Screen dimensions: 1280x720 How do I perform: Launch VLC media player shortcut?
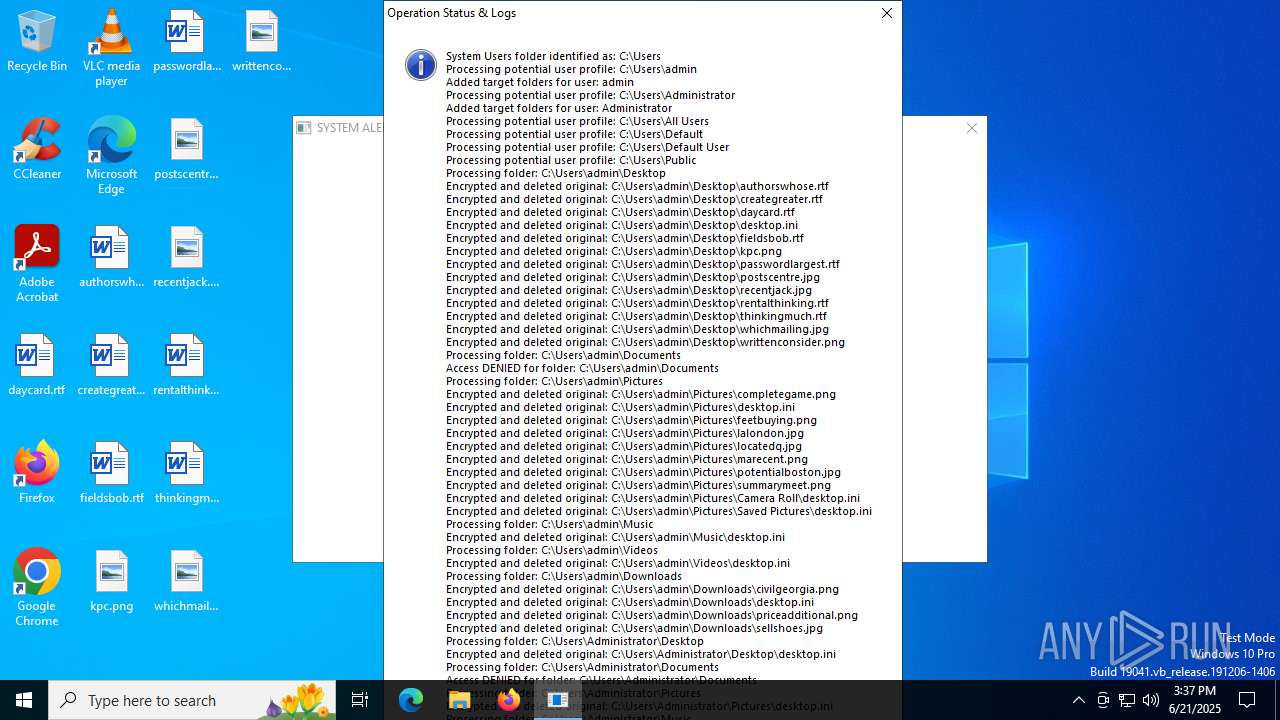111,48
